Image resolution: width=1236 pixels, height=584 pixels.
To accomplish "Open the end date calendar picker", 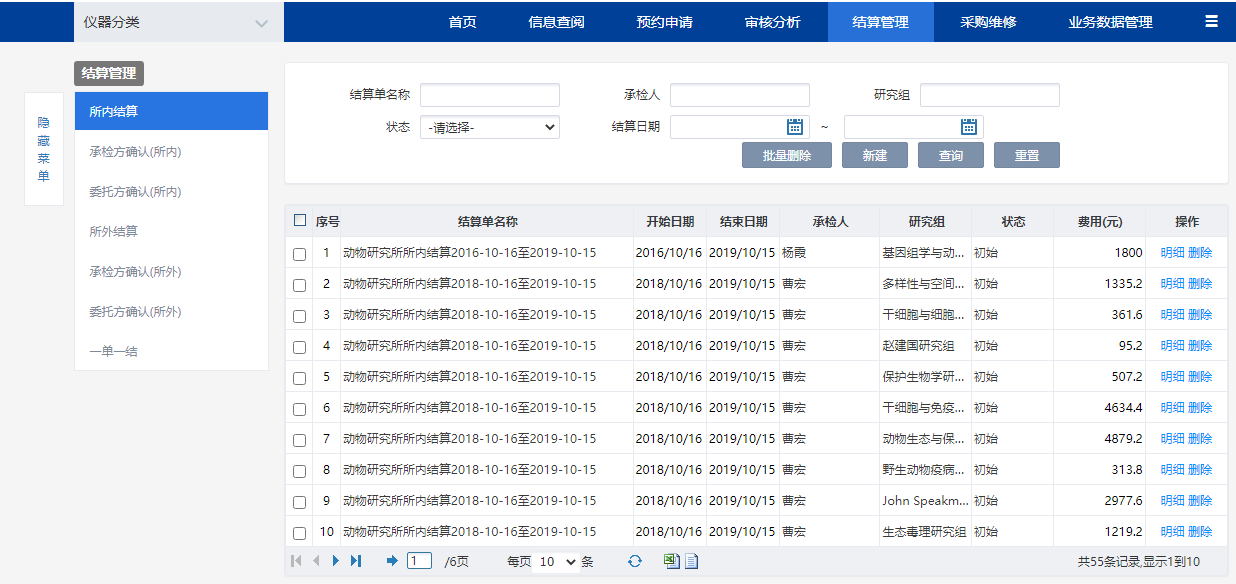I will click(968, 126).
